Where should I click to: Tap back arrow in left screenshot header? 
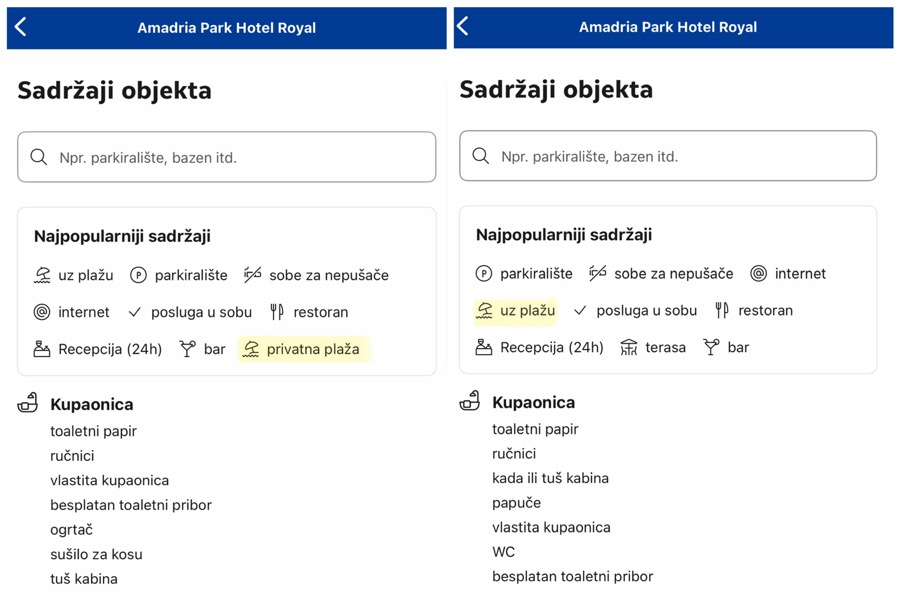(x=21, y=27)
